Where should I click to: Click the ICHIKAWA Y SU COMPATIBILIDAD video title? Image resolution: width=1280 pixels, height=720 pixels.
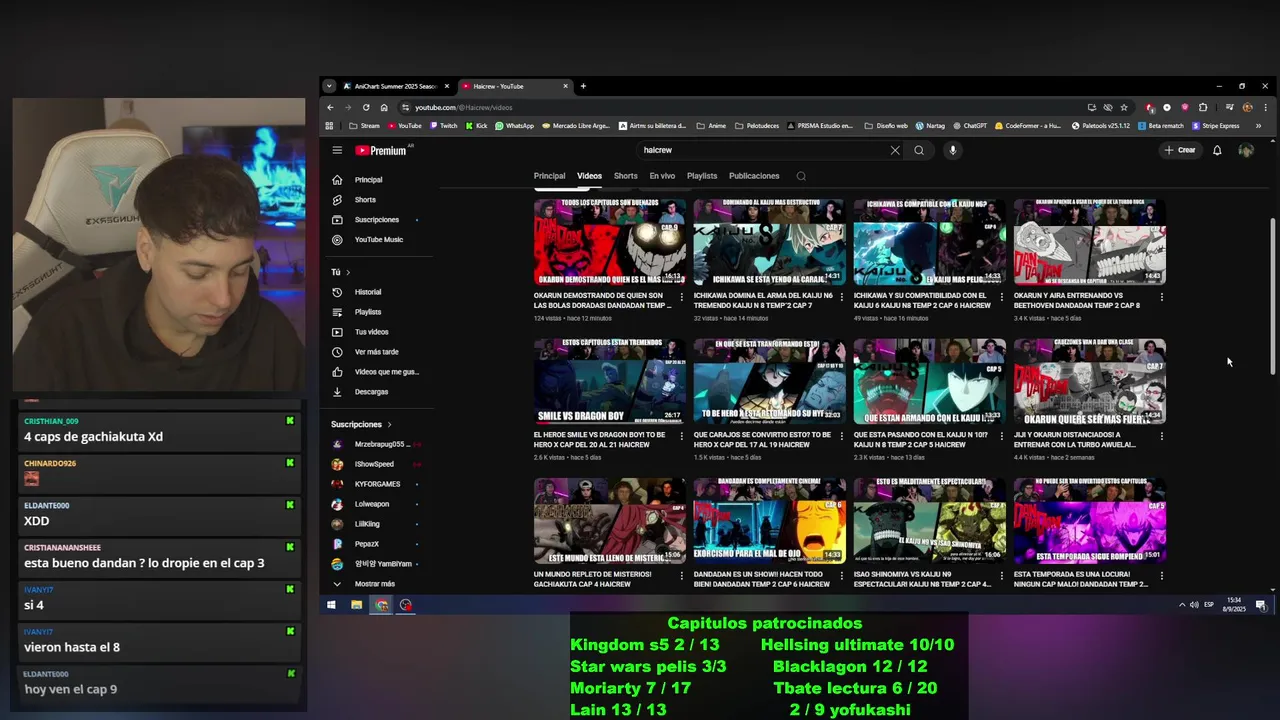coord(922,300)
